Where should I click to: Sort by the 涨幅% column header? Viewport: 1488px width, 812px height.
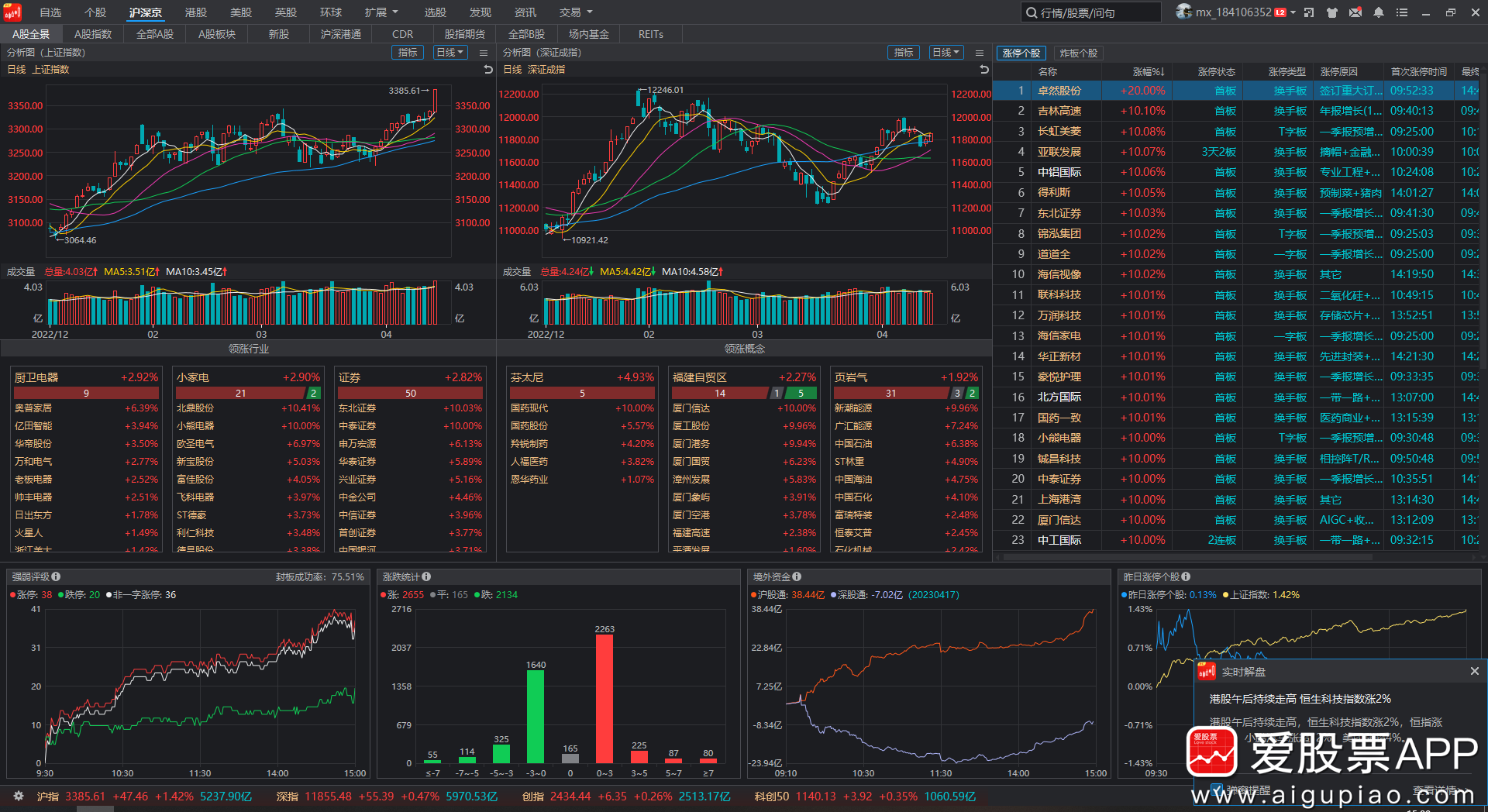pyautogui.click(x=1149, y=71)
